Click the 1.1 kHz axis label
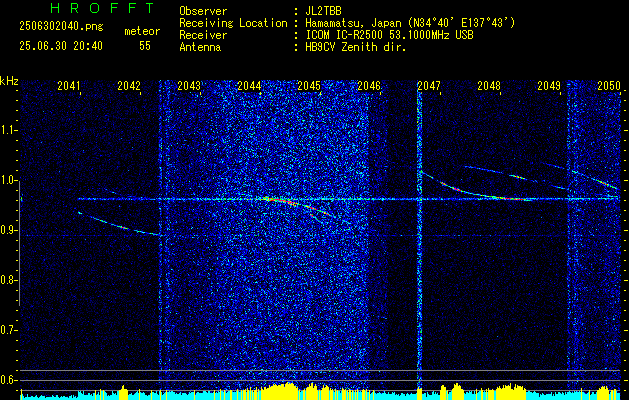Image resolution: width=629 pixels, height=400 pixels. pyautogui.click(x=8, y=130)
